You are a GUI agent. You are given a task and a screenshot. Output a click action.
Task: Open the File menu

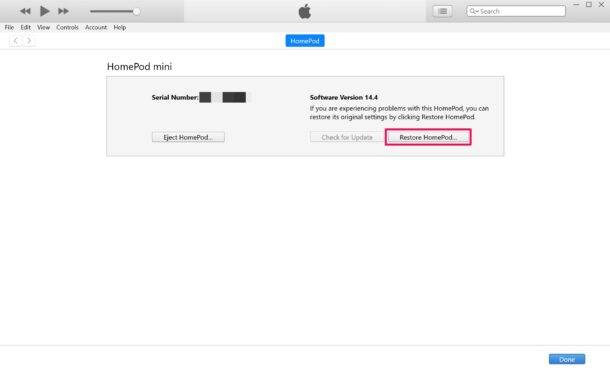tap(9, 27)
